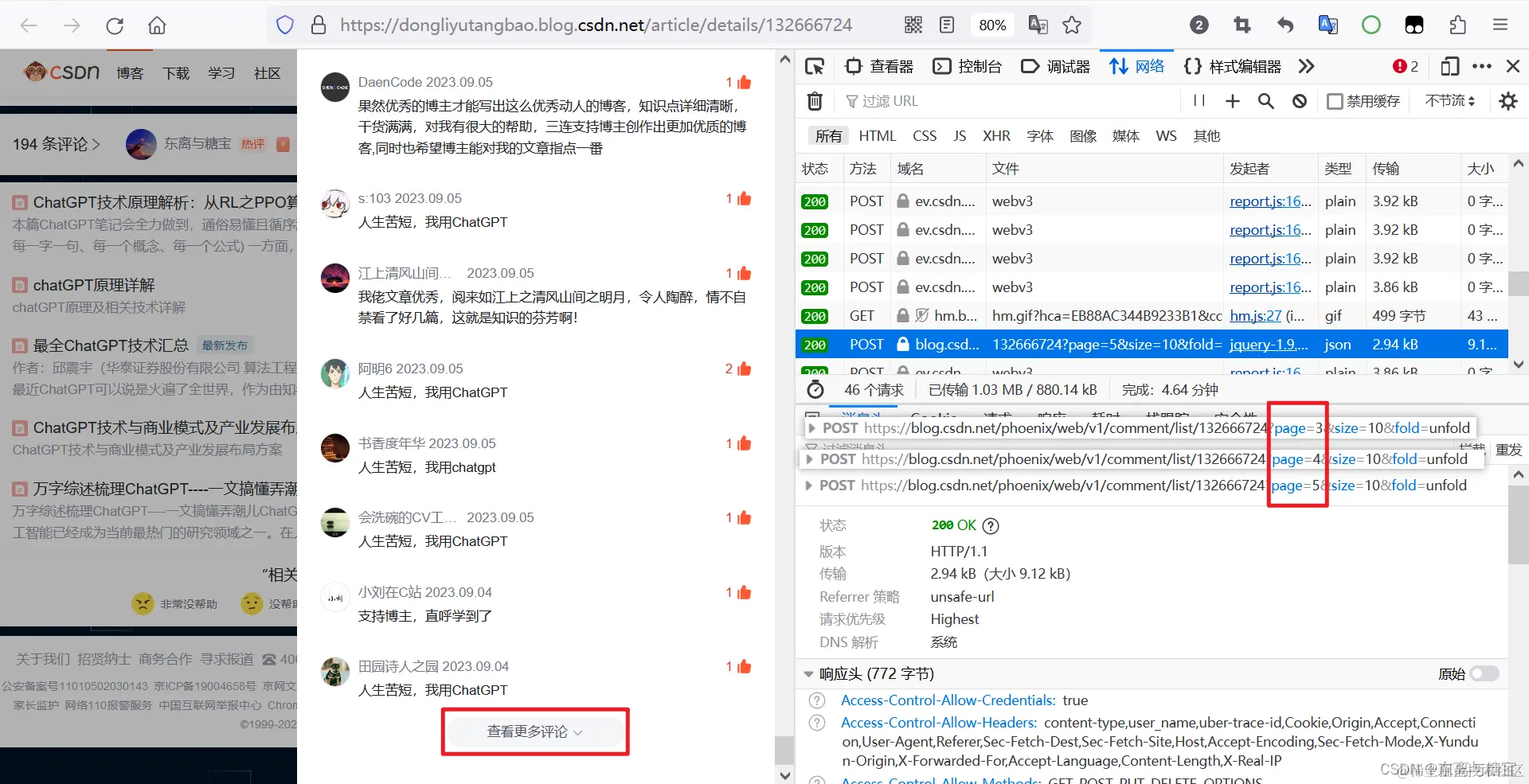1529x784 pixels.
Task: Open the network request search icon
Action: (1266, 101)
